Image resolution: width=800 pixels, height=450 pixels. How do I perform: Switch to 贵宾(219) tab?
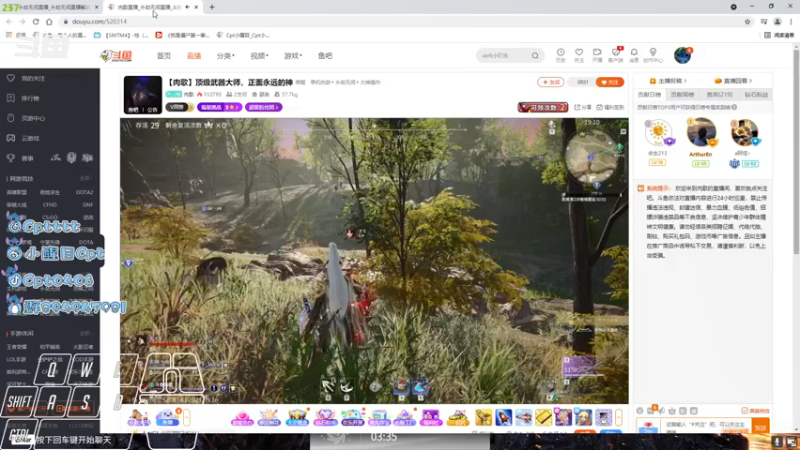pyautogui.click(x=719, y=94)
